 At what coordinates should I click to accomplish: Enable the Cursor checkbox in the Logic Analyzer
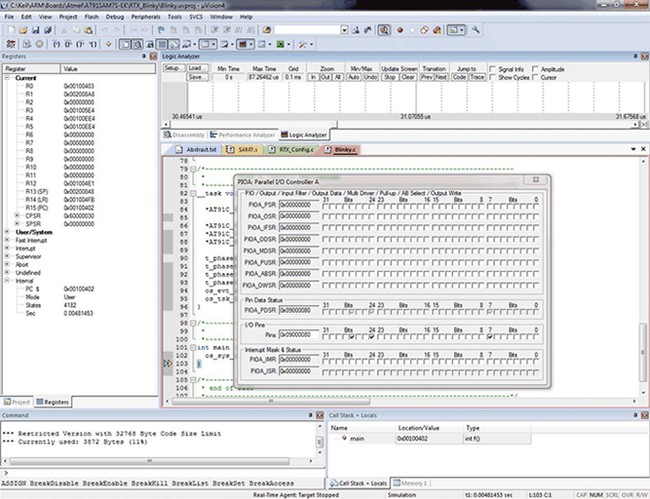pos(535,77)
